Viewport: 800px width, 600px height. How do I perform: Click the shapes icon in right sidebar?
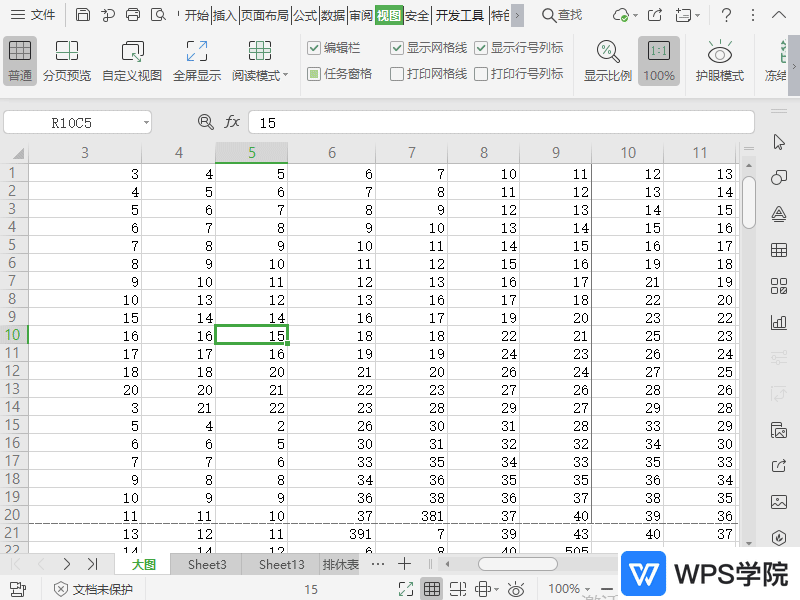point(779,178)
